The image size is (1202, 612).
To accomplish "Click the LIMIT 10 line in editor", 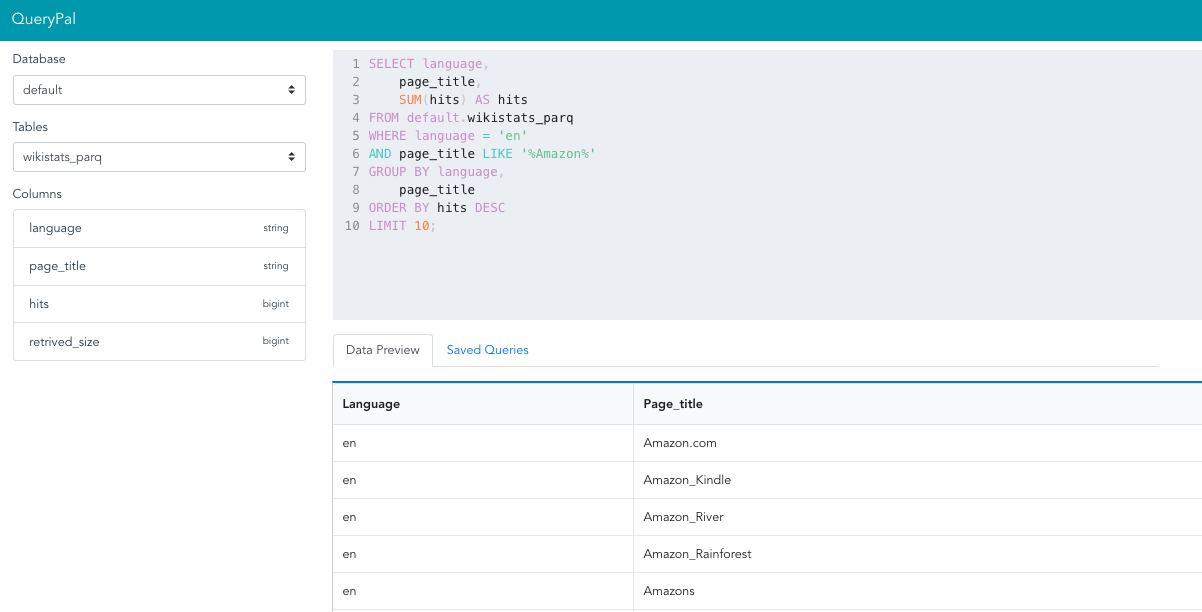I will tap(402, 226).
